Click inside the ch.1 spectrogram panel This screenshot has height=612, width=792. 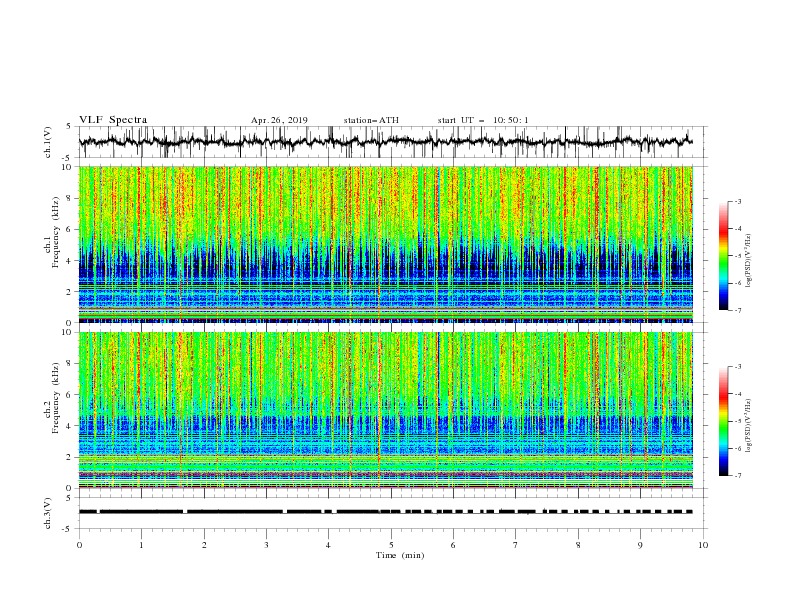[386, 244]
